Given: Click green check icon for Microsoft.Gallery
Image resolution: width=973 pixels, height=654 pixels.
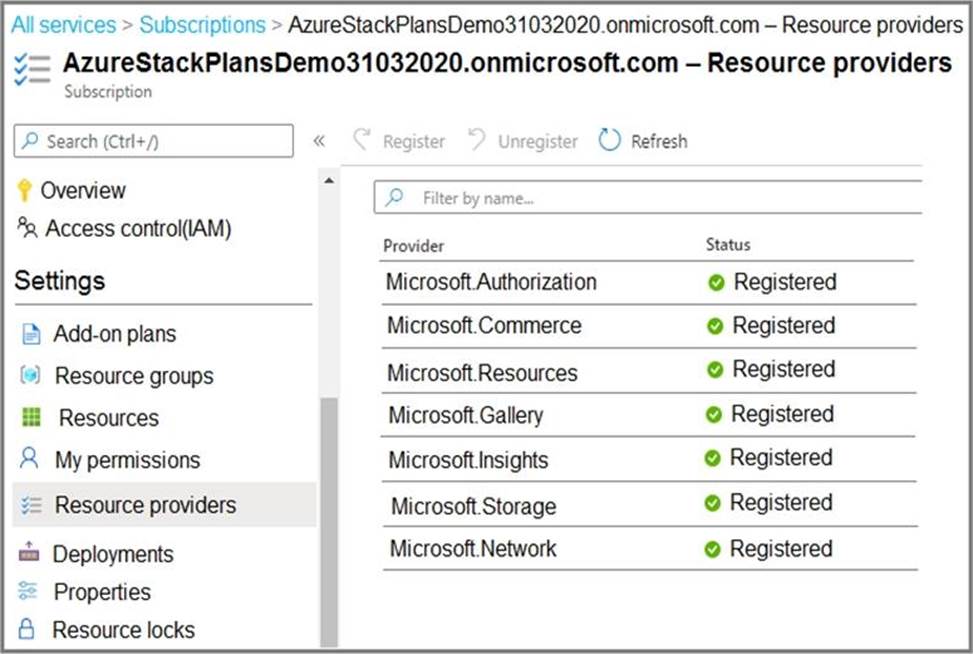Looking at the screenshot, I should tap(714, 414).
